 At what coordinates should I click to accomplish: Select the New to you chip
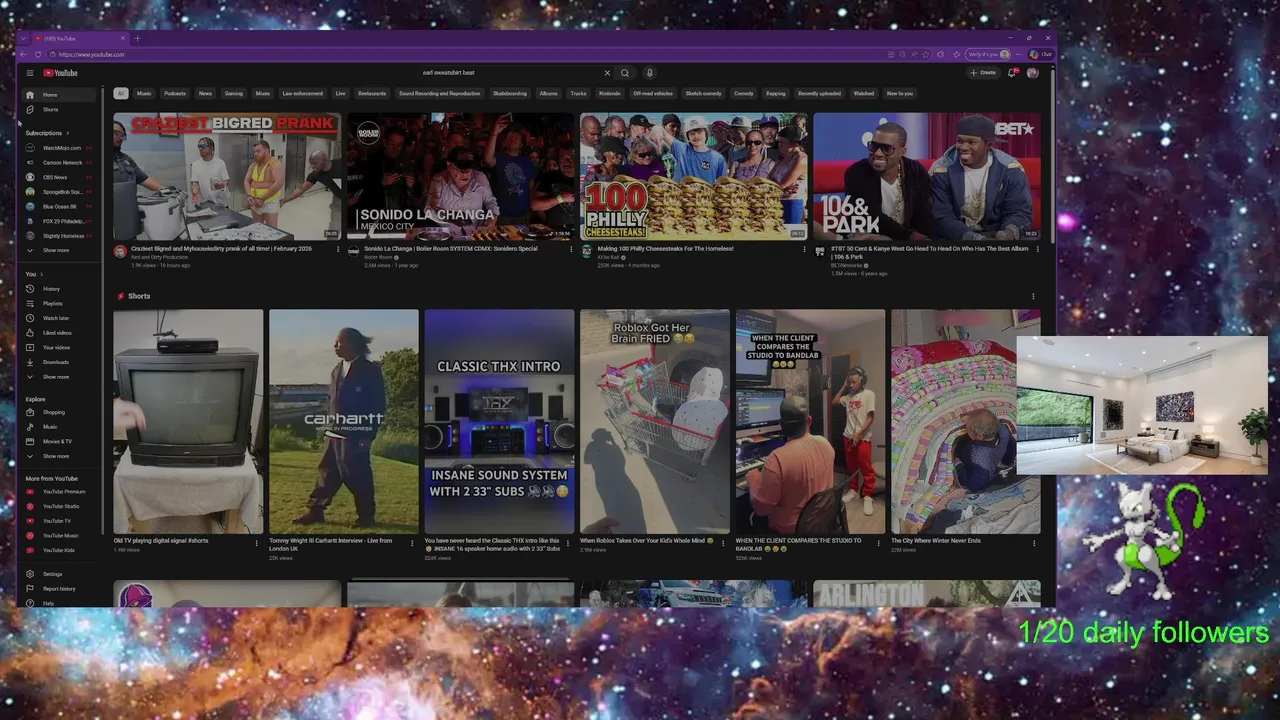pos(899,94)
